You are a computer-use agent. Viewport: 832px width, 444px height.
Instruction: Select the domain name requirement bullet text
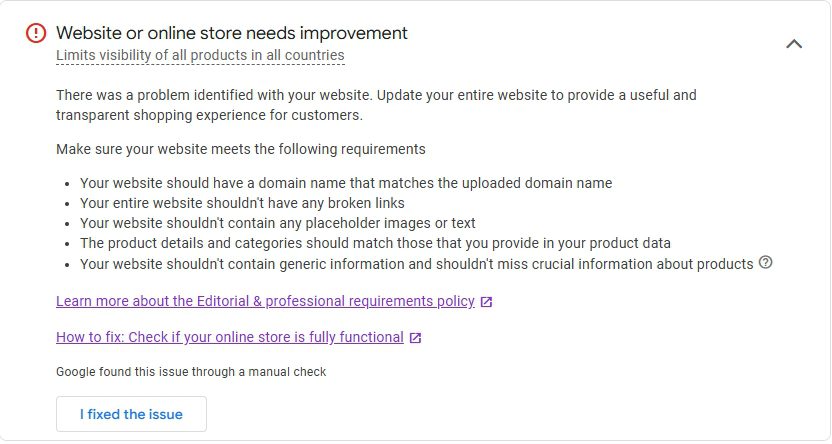click(346, 183)
